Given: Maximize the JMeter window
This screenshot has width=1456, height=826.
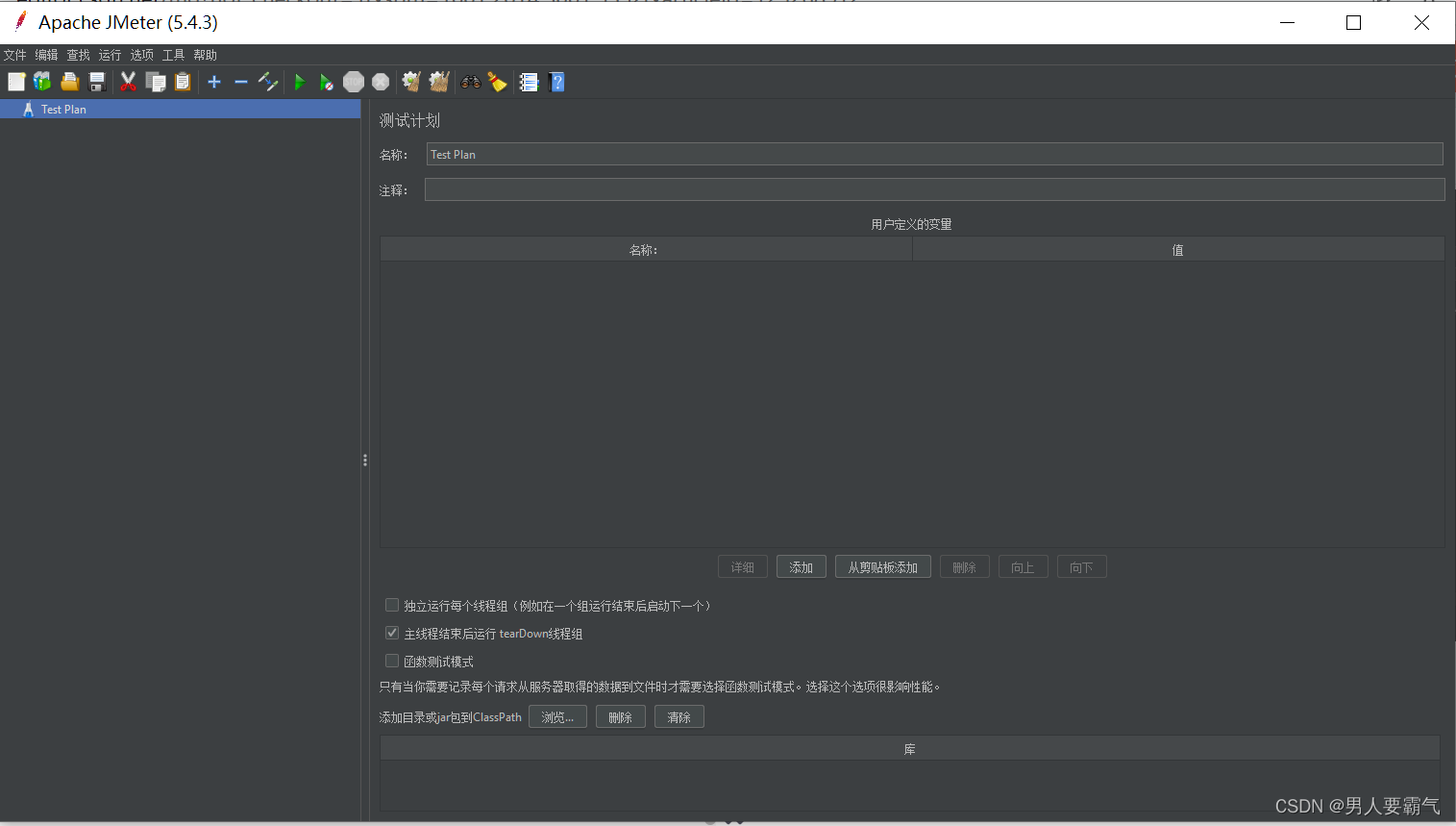Looking at the screenshot, I should tap(1354, 22).
